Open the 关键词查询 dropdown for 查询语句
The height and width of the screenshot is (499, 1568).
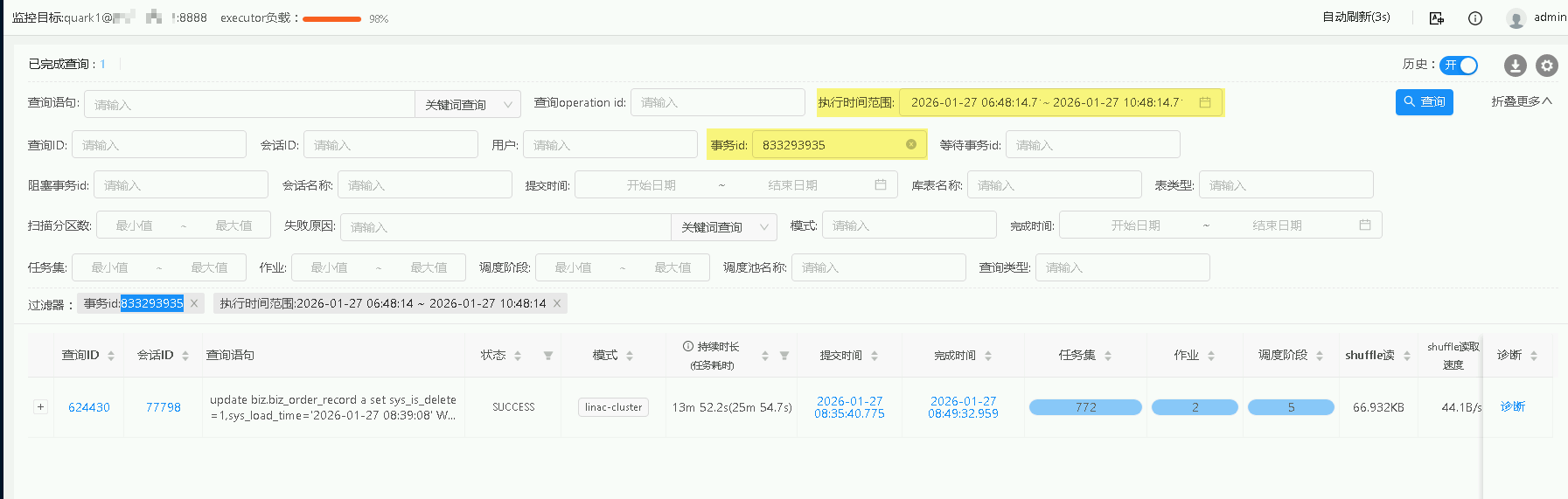(468, 105)
